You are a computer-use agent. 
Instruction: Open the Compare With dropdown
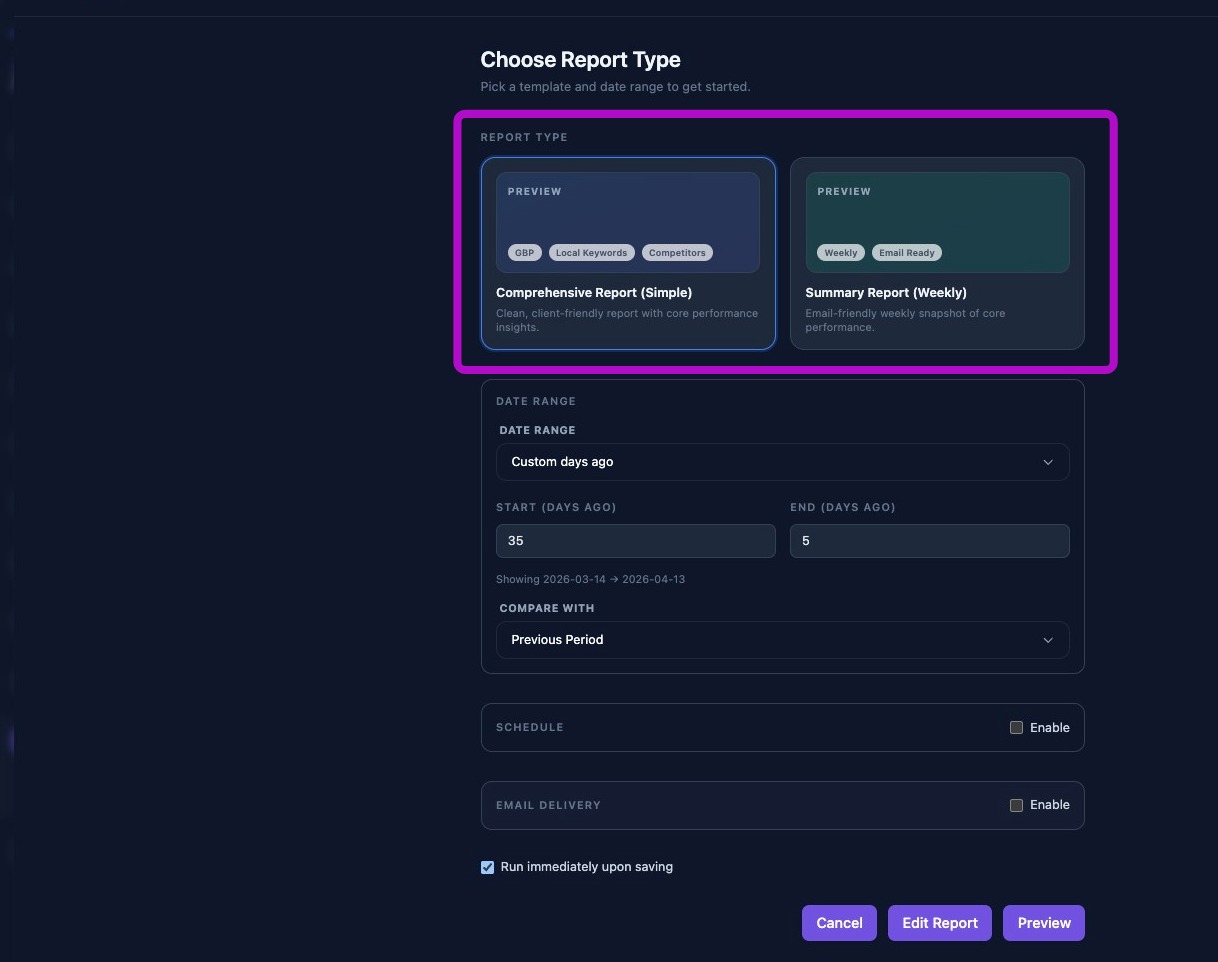tap(783, 640)
